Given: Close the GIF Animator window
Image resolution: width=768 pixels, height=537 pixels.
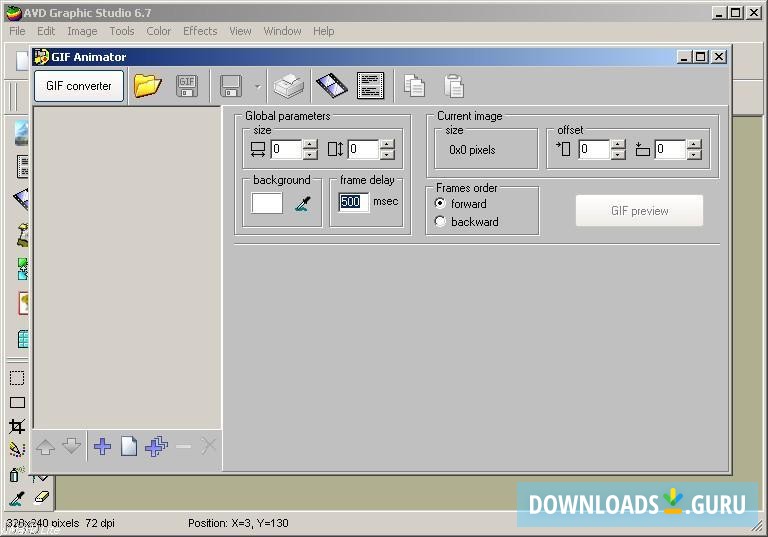Looking at the screenshot, I should (719, 57).
